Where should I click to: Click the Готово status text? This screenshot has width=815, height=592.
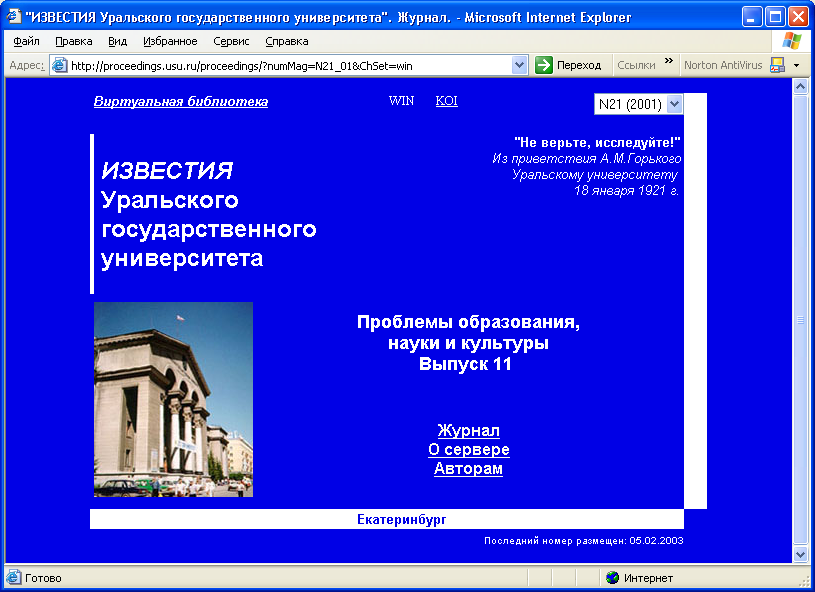click(x=43, y=578)
